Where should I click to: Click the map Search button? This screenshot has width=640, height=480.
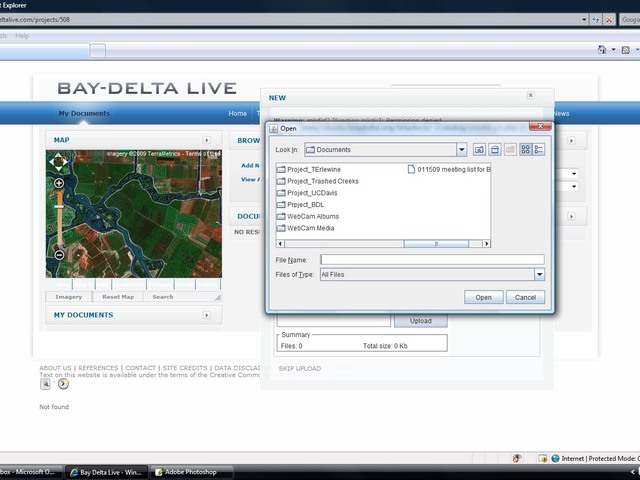tap(162, 297)
